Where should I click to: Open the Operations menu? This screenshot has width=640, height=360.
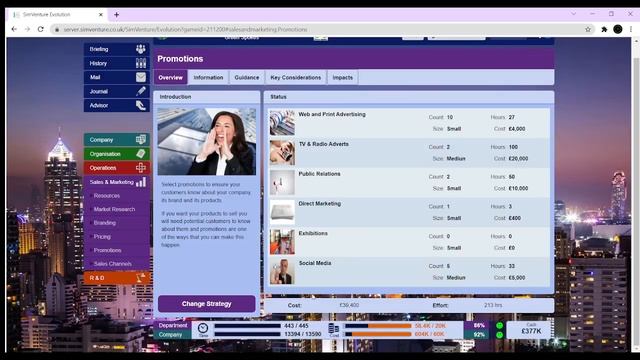tap(117, 168)
